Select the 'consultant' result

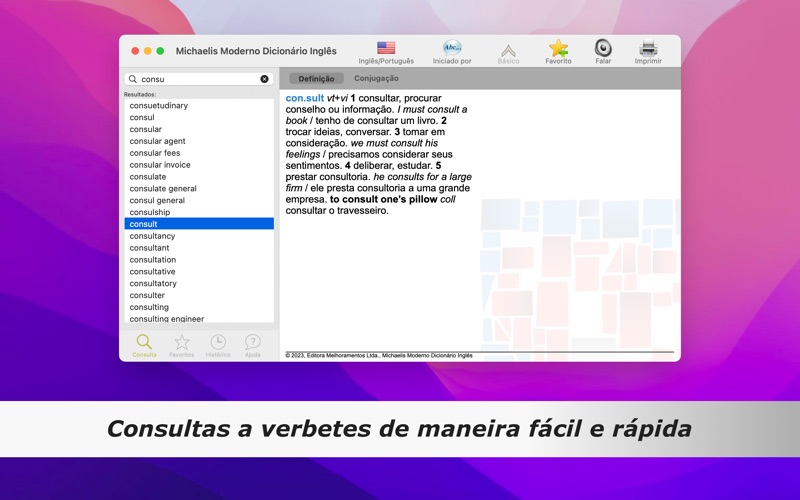[x=199, y=248]
